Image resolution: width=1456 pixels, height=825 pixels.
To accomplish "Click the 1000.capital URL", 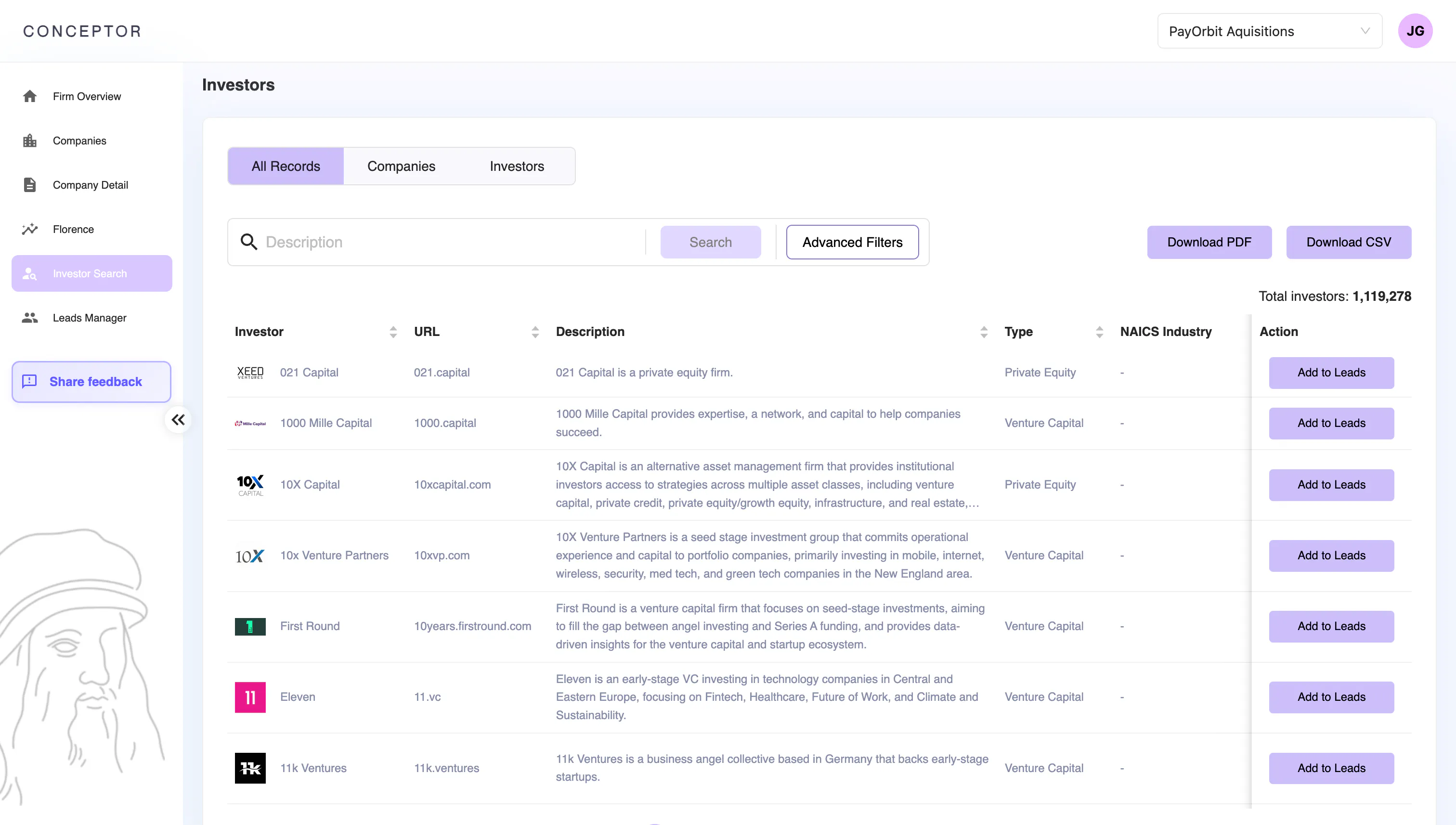I will pos(445,423).
